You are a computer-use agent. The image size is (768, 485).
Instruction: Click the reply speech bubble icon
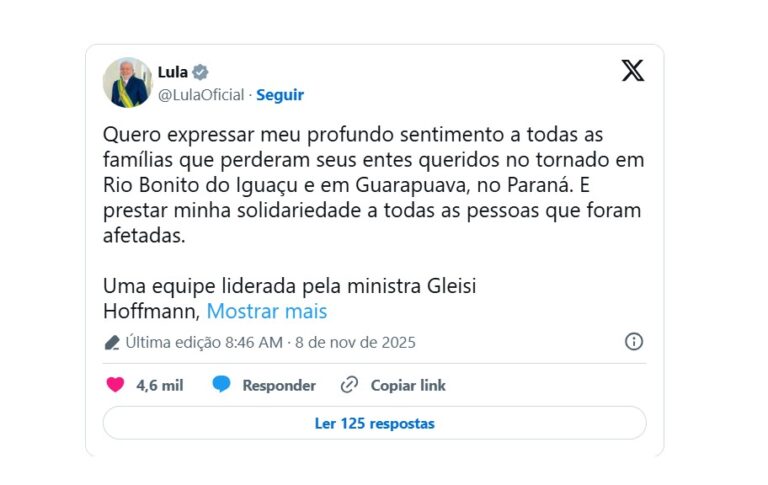[221, 385]
